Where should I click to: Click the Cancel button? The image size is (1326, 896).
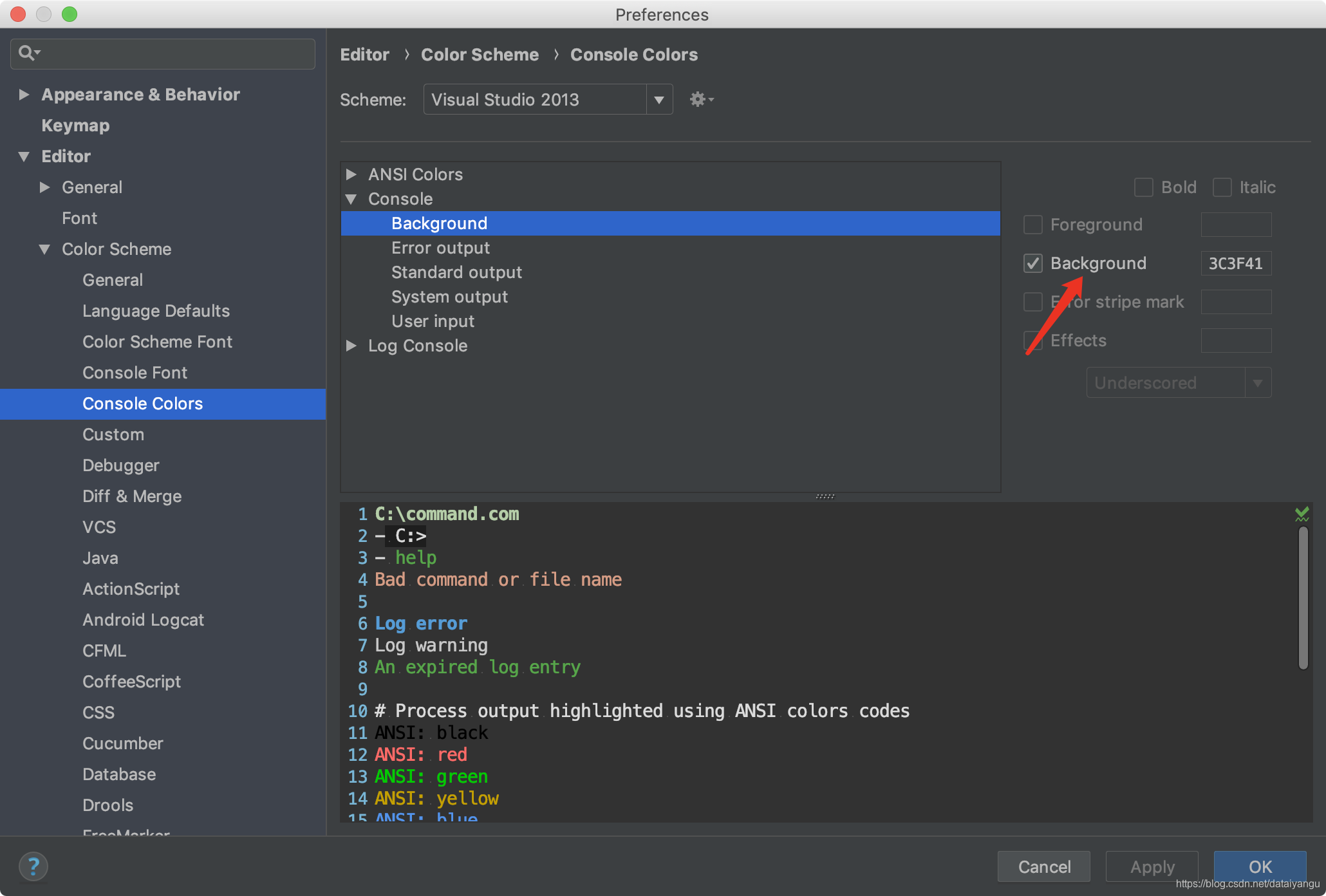pyautogui.click(x=1043, y=866)
